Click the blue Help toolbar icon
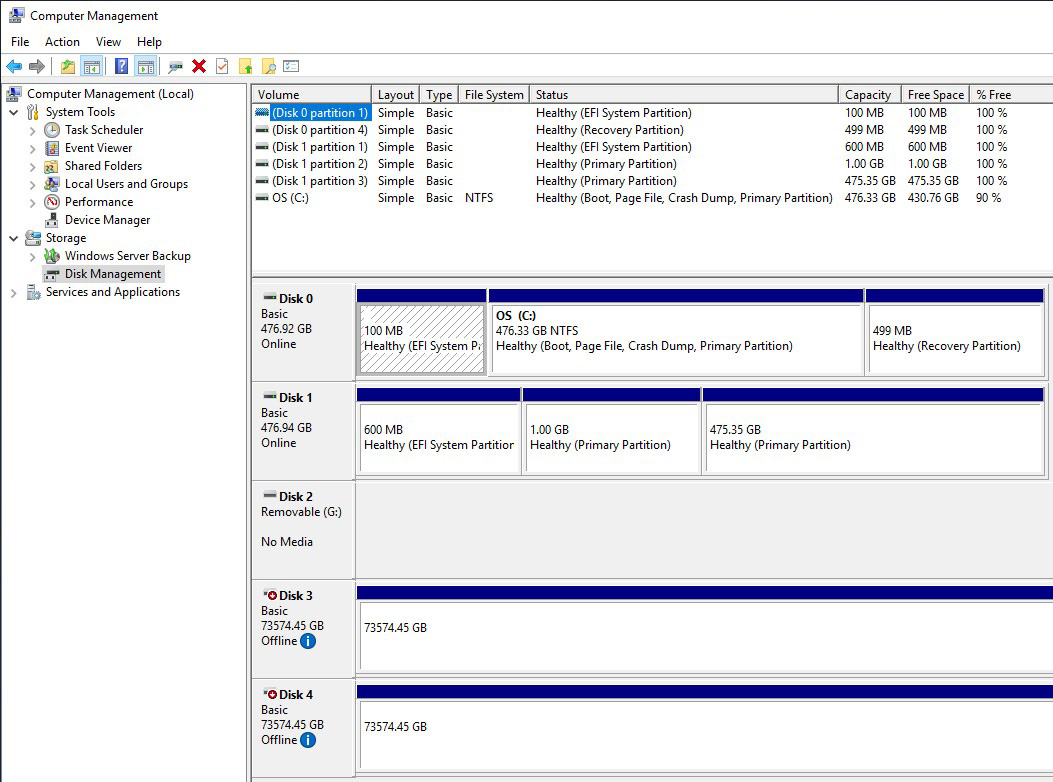Viewport: 1053px width, 782px height. tap(121, 66)
